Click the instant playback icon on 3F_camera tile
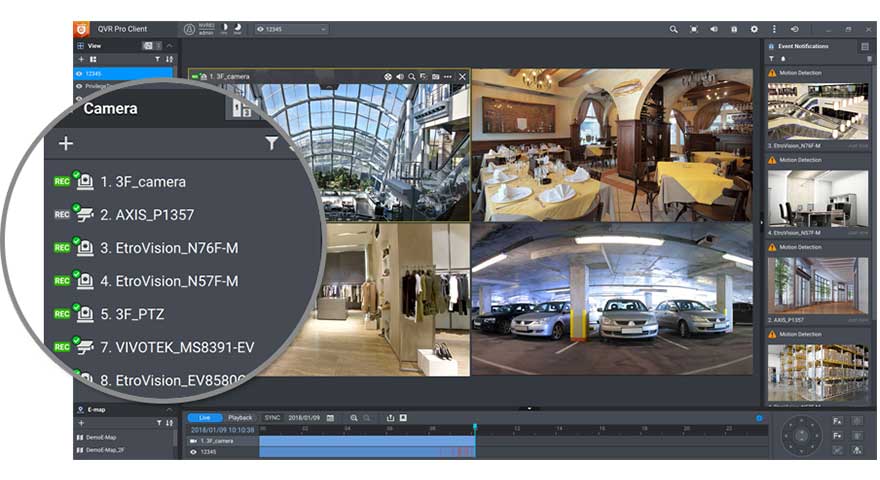 (x=423, y=76)
